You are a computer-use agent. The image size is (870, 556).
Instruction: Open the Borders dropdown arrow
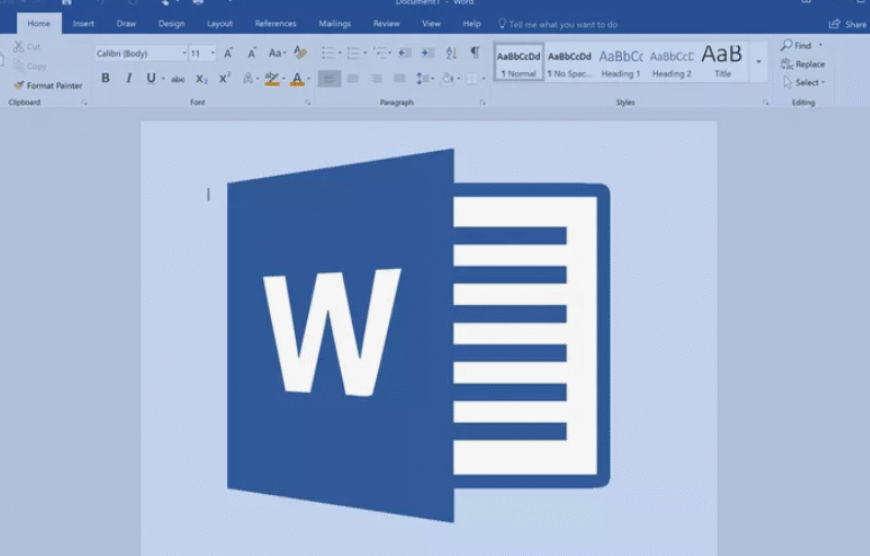point(484,79)
